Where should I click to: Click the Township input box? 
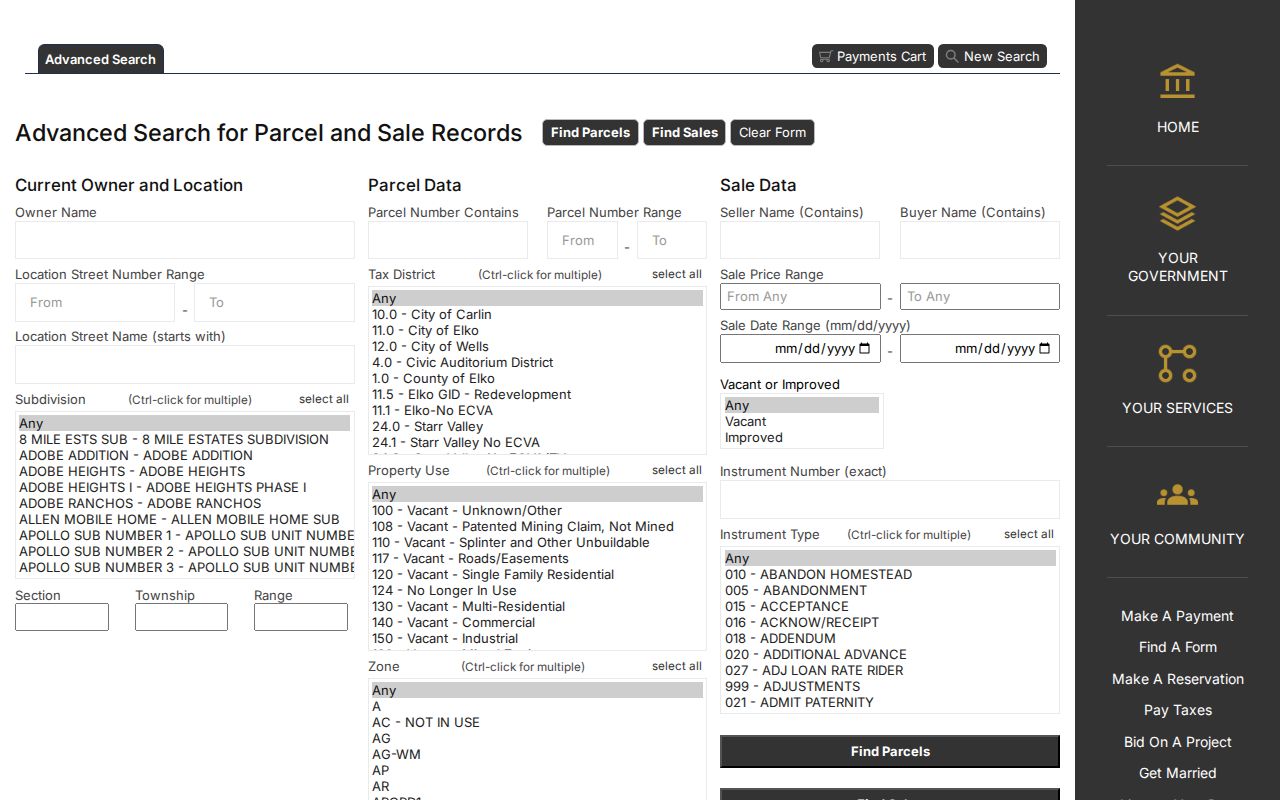[181, 617]
